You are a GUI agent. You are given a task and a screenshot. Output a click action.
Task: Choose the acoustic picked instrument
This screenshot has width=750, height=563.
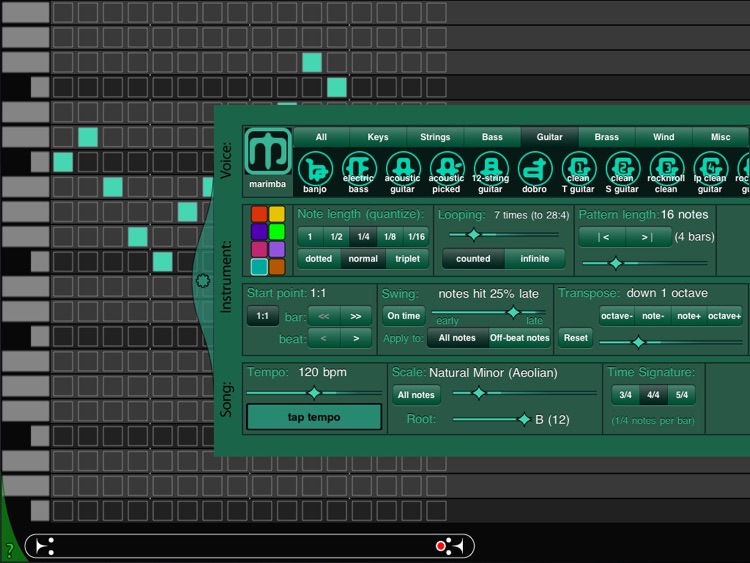pyautogui.click(x=447, y=172)
